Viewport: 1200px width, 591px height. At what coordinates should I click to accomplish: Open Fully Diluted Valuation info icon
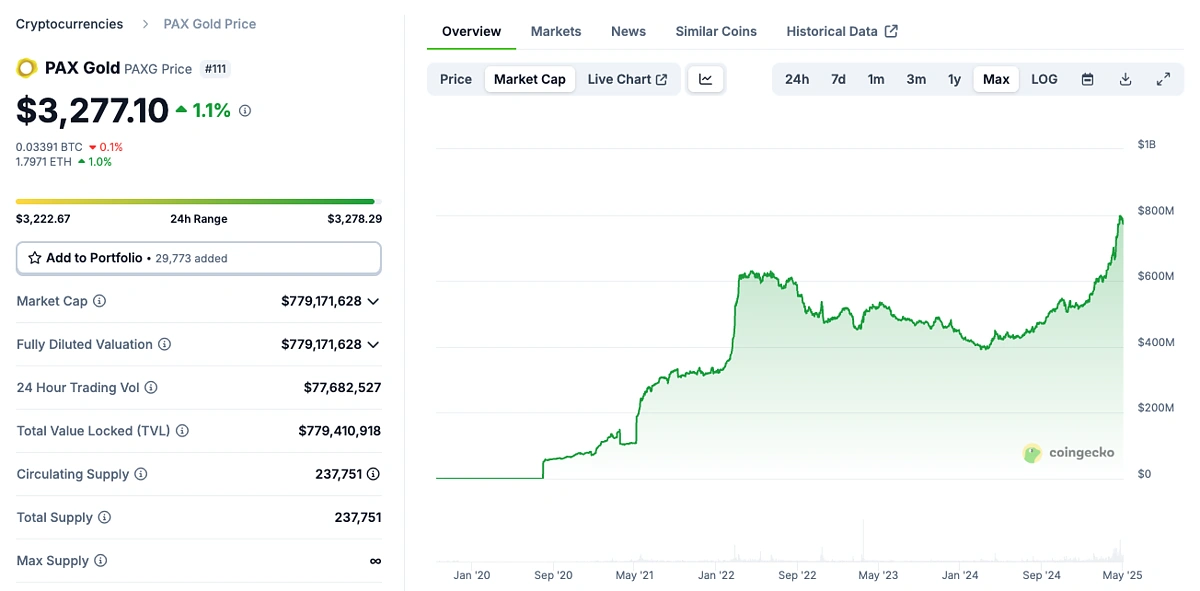click(164, 344)
